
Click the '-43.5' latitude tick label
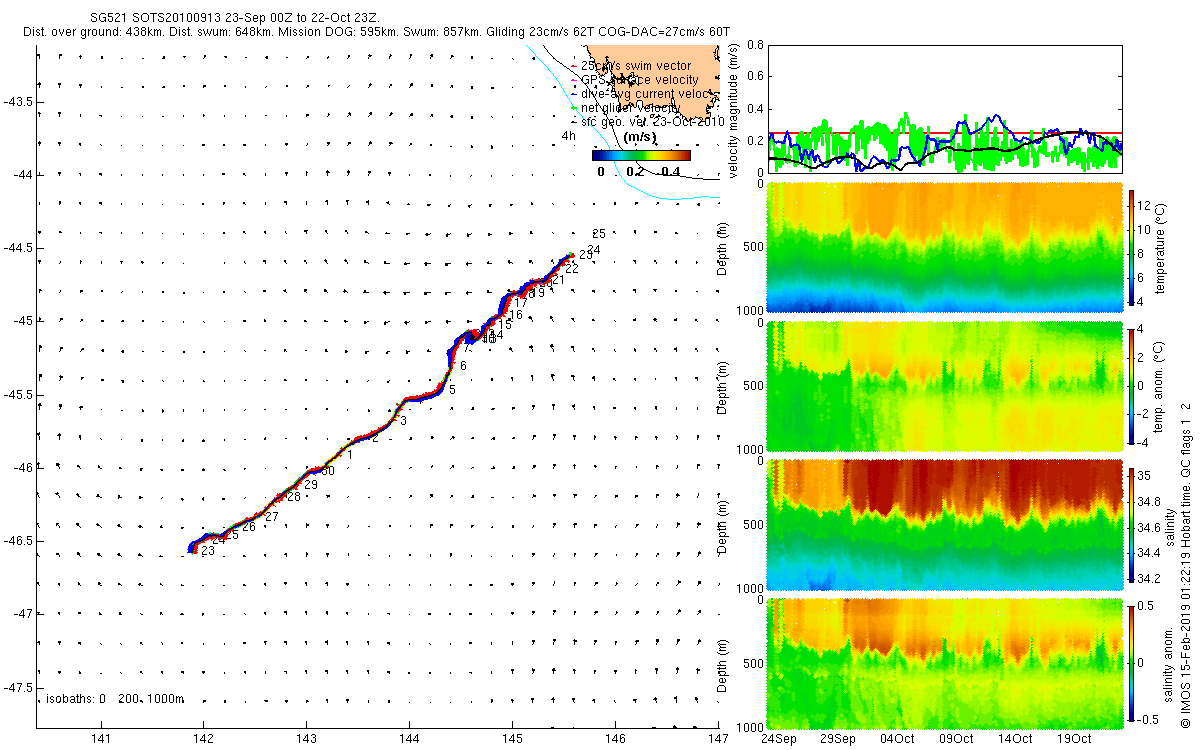point(19,101)
